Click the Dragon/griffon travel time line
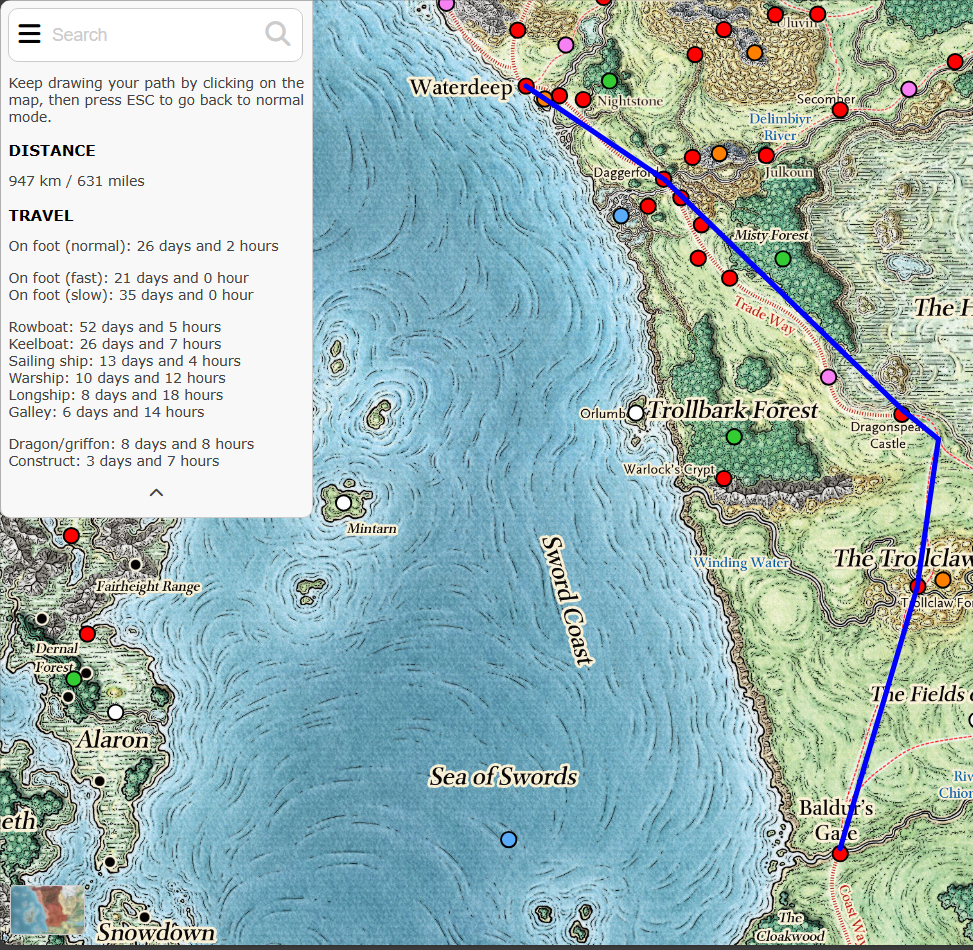Image resolution: width=973 pixels, height=950 pixels. [132, 444]
